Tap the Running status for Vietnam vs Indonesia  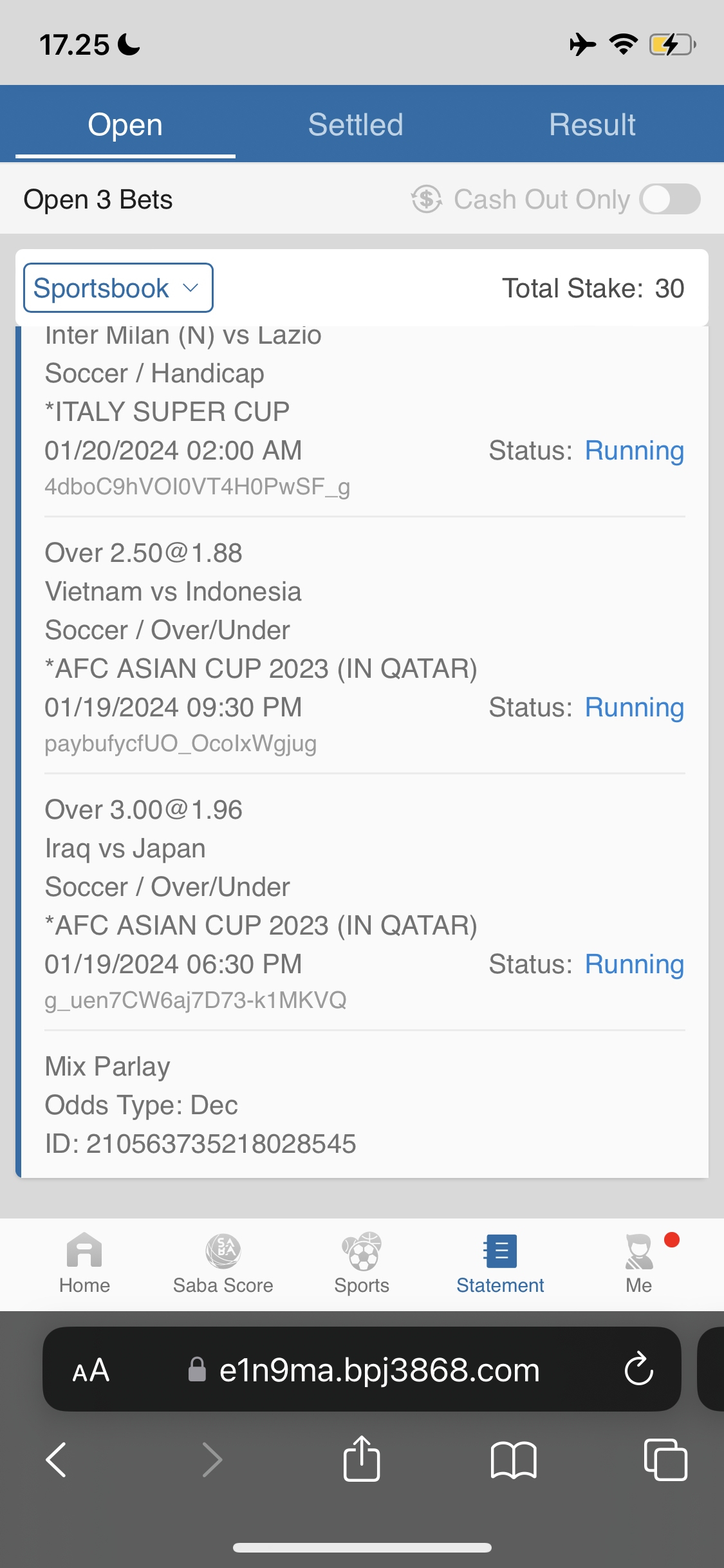(634, 707)
